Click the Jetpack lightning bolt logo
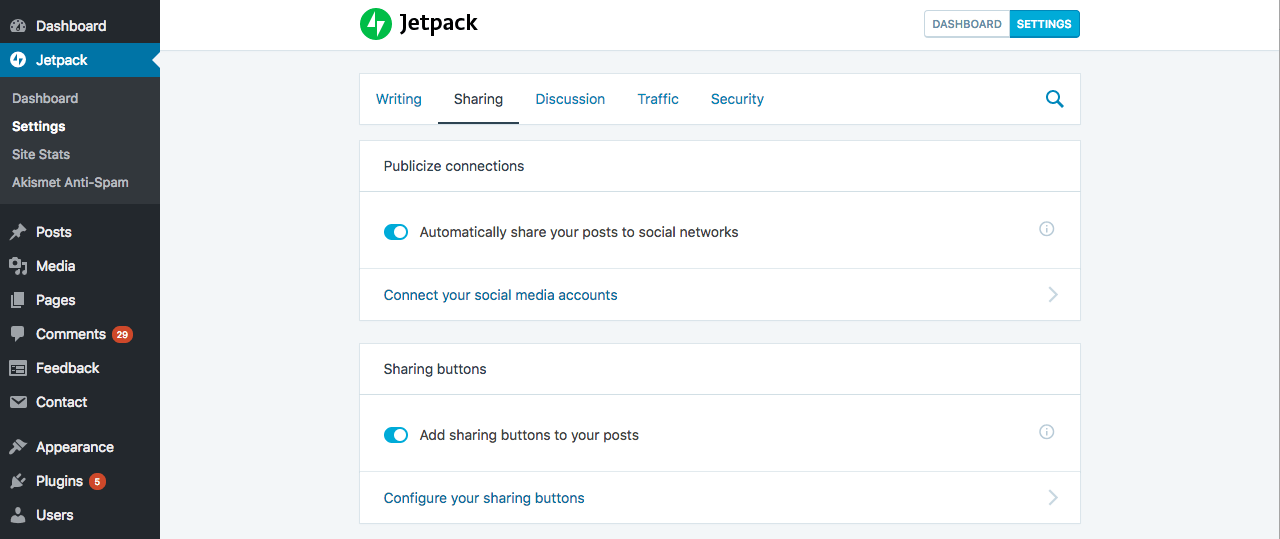This screenshot has width=1280, height=539. pos(376,24)
